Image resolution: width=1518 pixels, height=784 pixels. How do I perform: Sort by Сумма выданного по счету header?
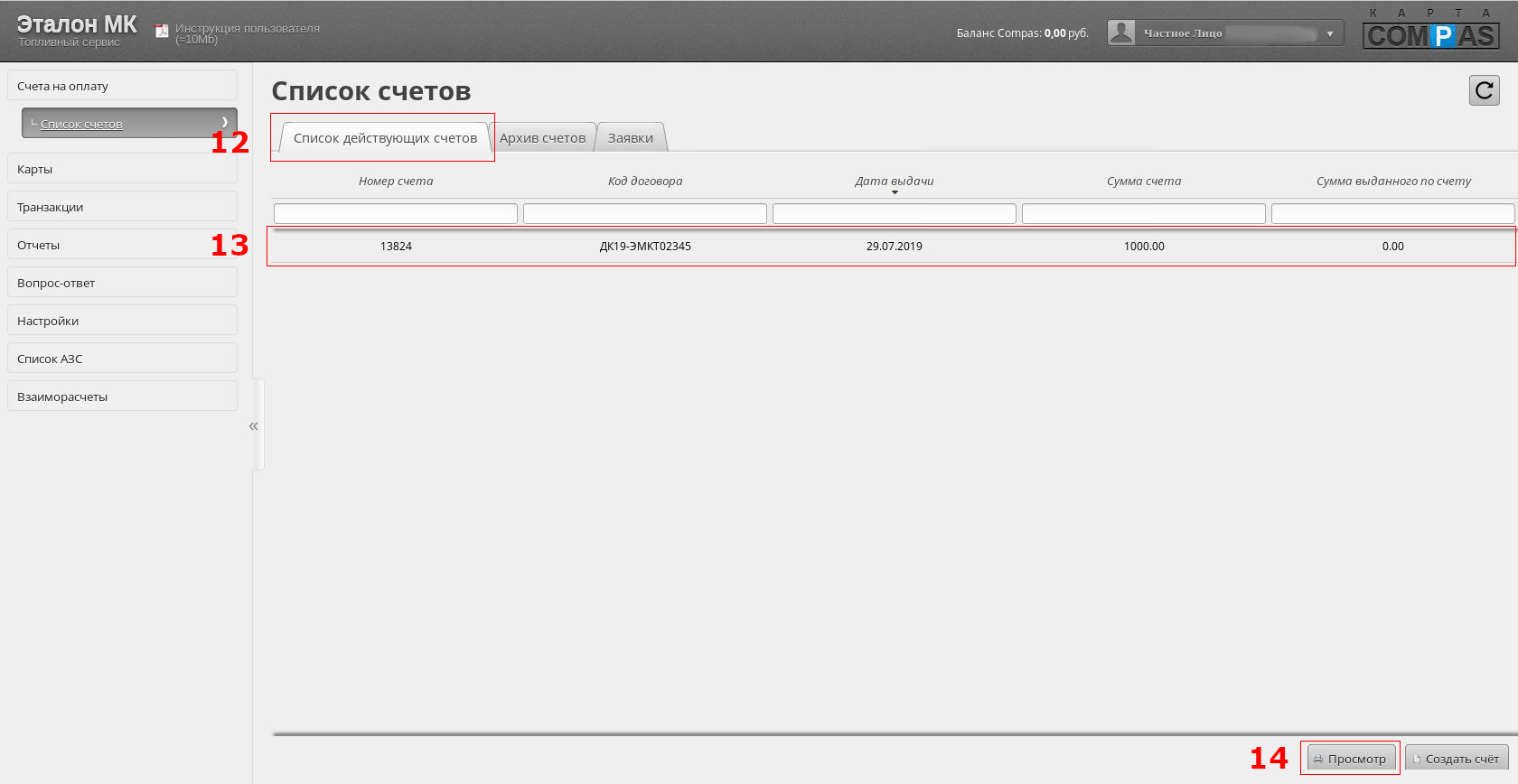[1393, 182]
